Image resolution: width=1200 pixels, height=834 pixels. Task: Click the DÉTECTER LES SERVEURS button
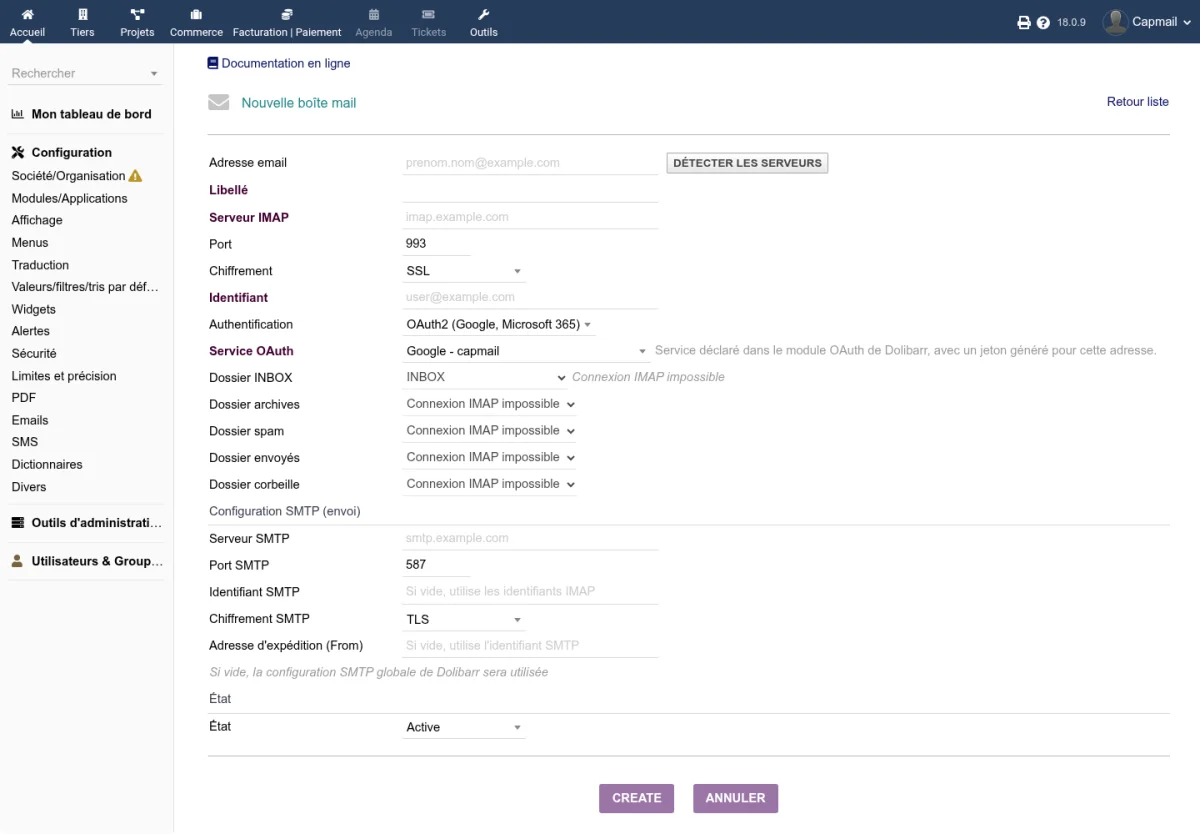(x=747, y=163)
